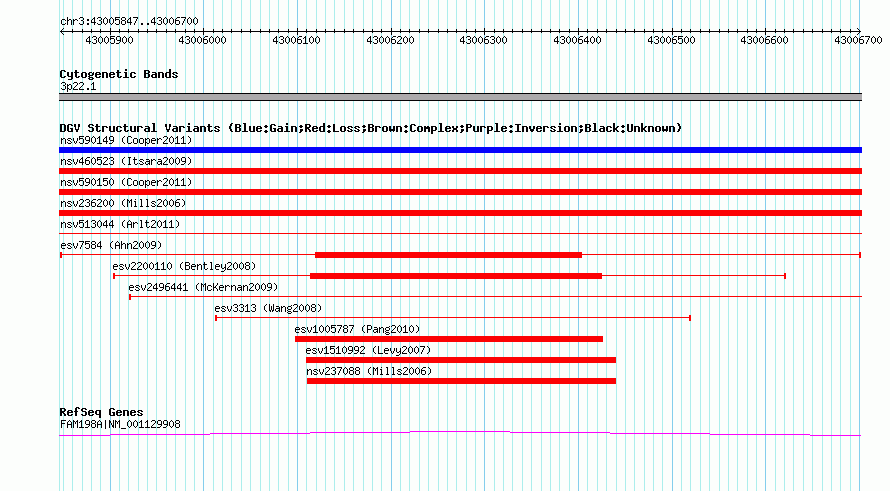Click the 43006100 ruler position
The image size is (890, 491).
(x=296, y=40)
